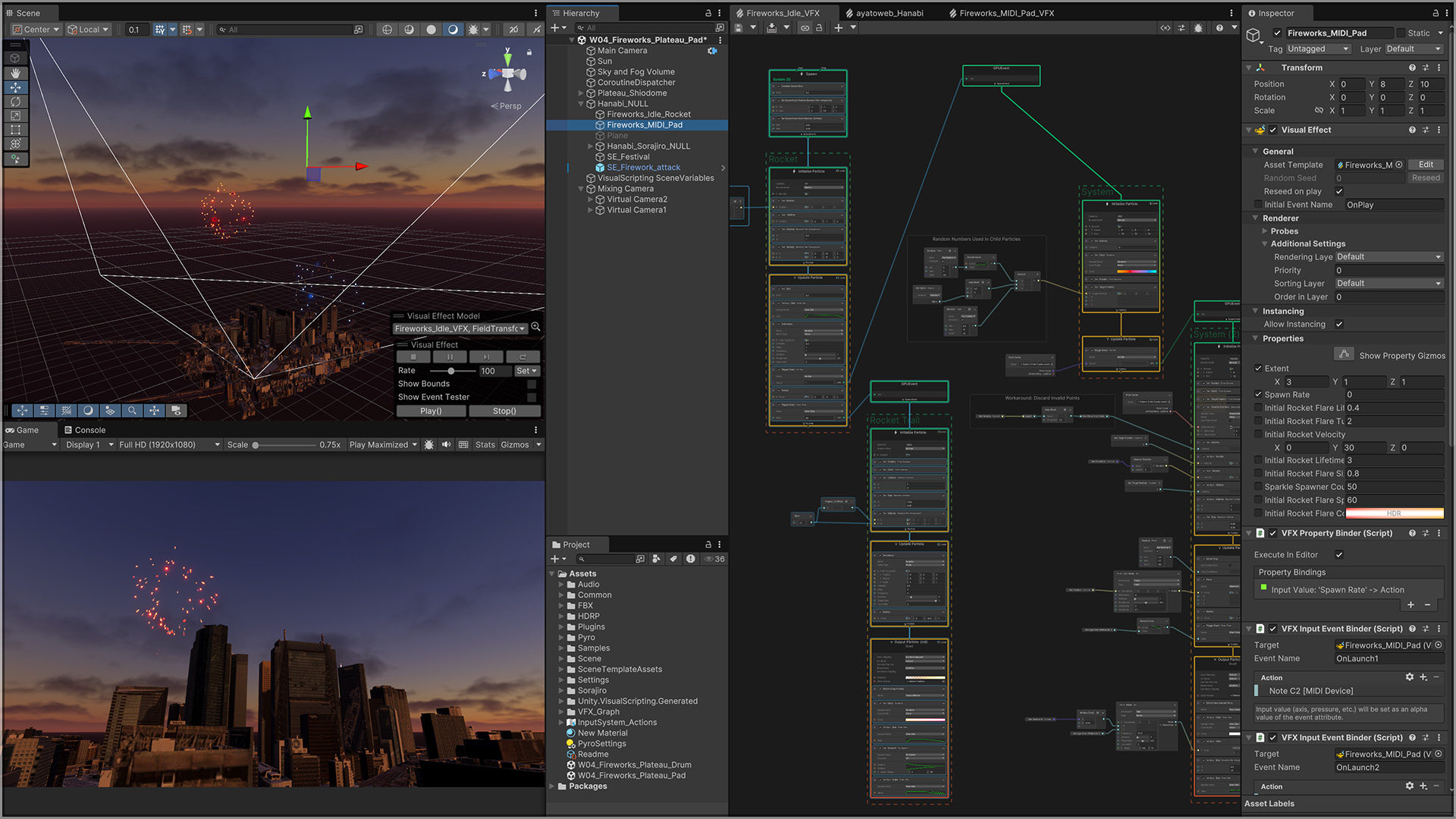Open the ayatoweb_Hanabi graph tab
This screenshot has width=1456, height=819.
tap(889, 13)
